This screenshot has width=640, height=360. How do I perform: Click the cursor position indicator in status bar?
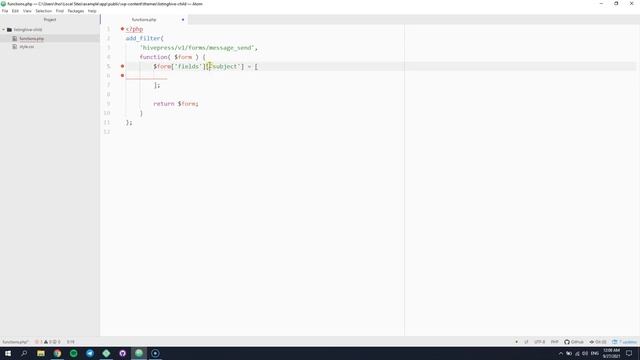click(x=71, y=342)
